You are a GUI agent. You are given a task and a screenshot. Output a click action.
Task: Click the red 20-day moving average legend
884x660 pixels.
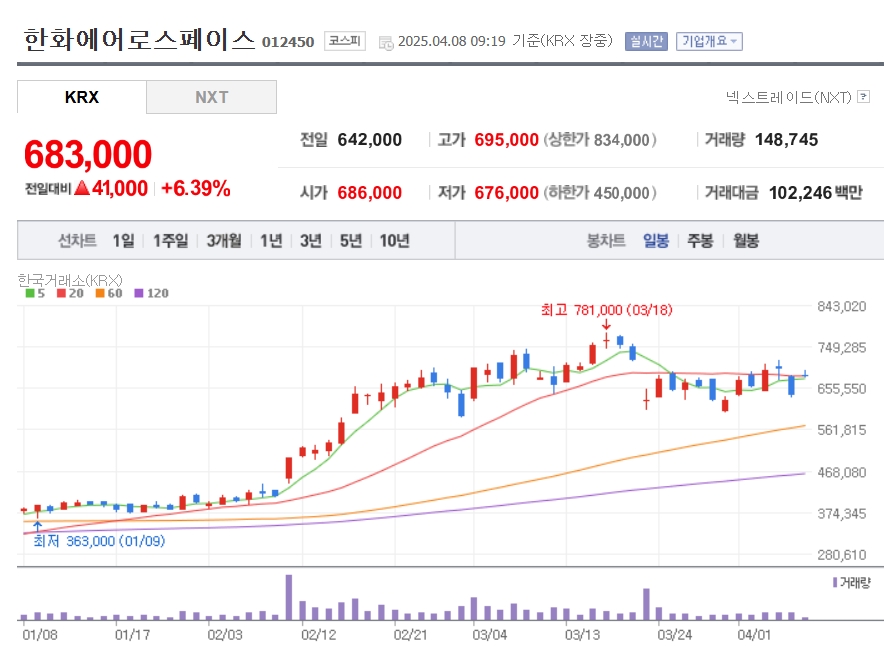click(x=70, y=293)
